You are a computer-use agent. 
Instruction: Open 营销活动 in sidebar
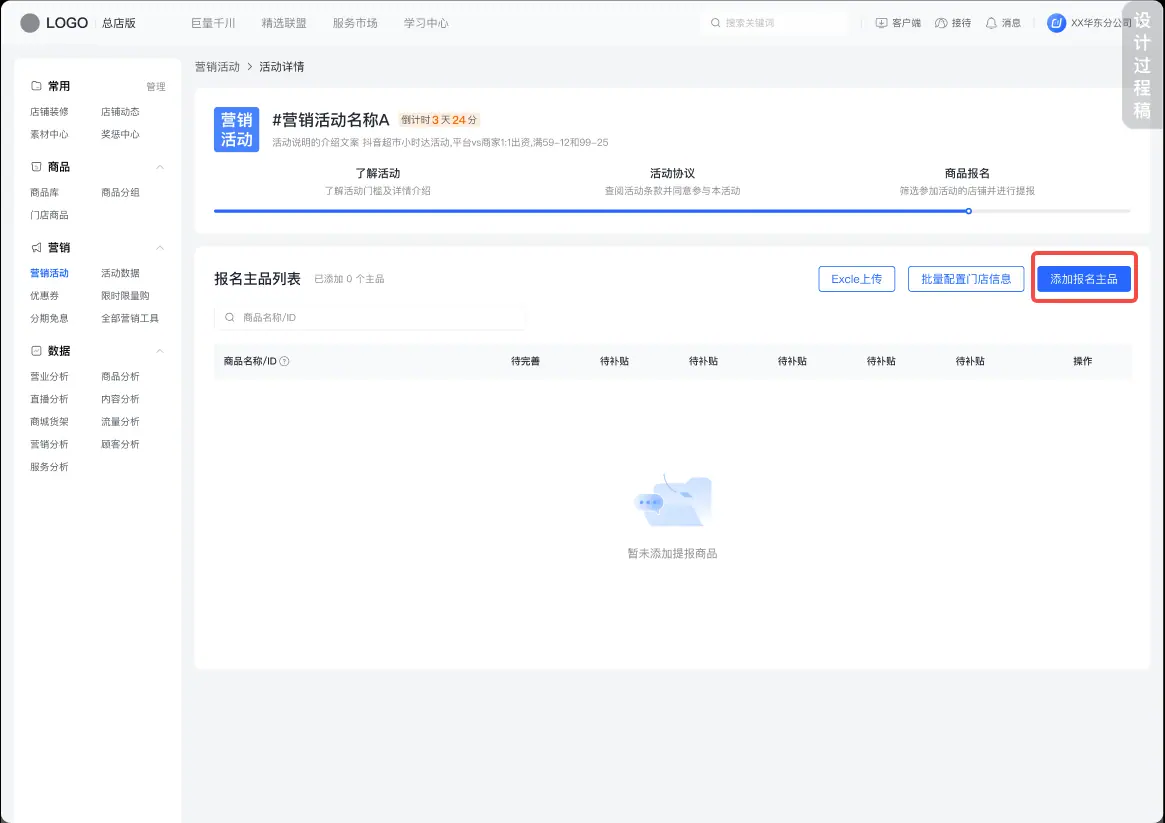(x=49, y=273)
